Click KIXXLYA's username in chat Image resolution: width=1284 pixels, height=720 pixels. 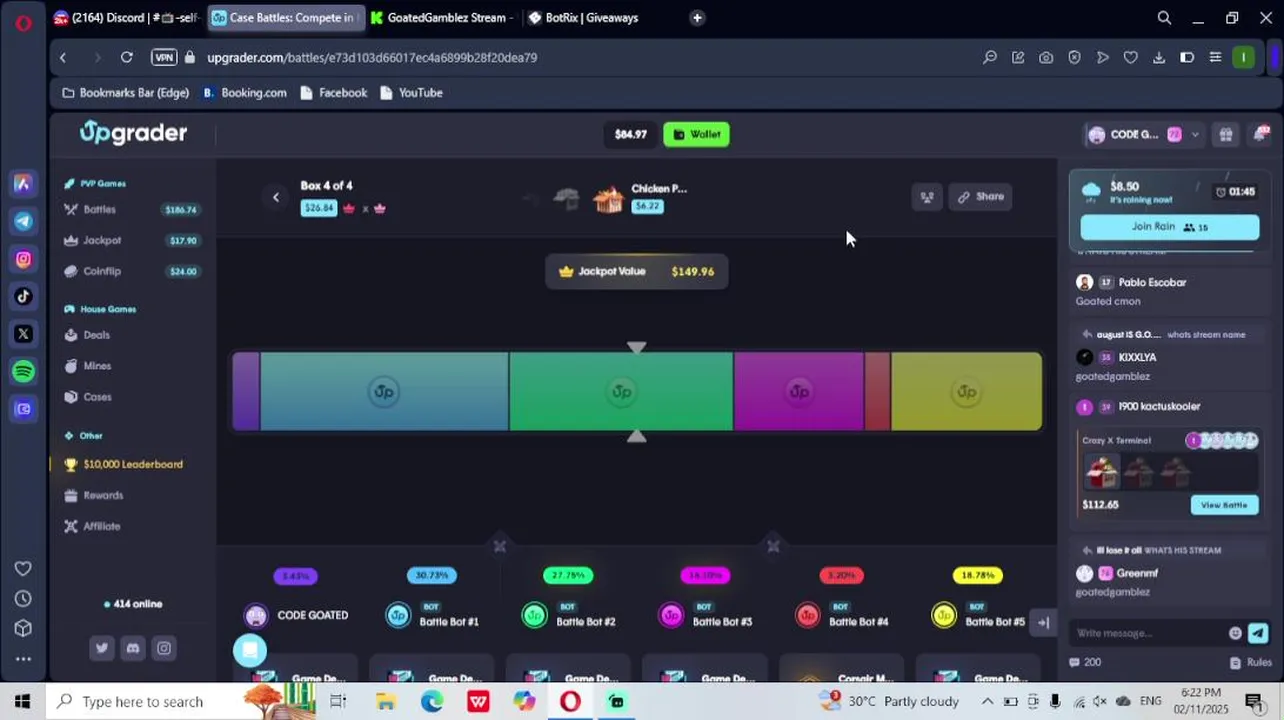click(x=1137, y=358)
